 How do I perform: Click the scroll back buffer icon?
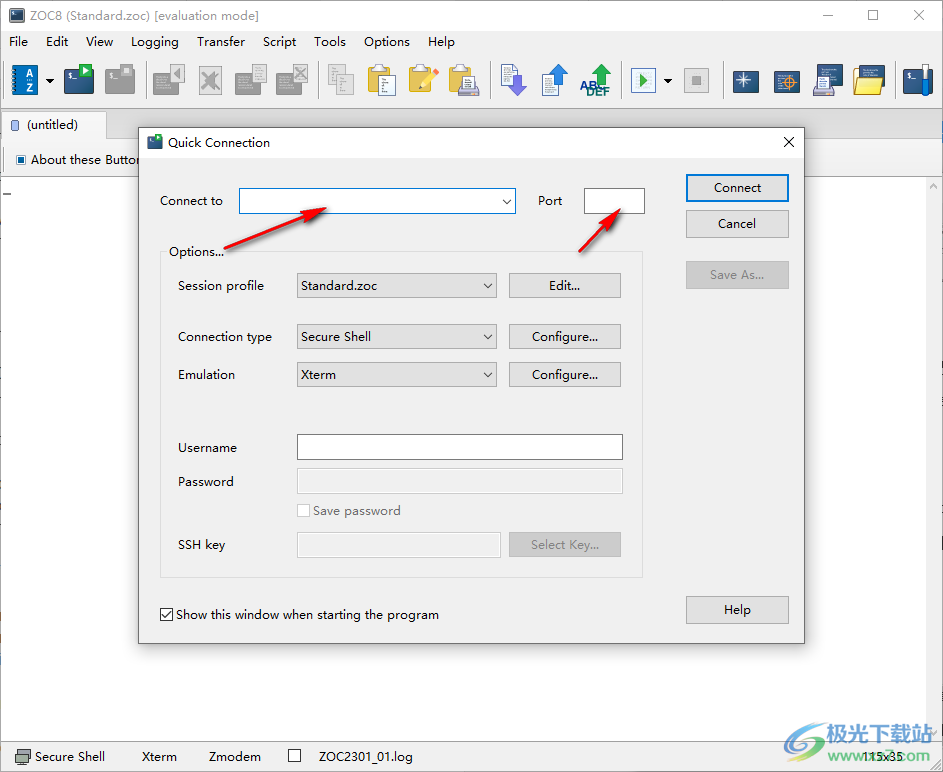point(168,79)
